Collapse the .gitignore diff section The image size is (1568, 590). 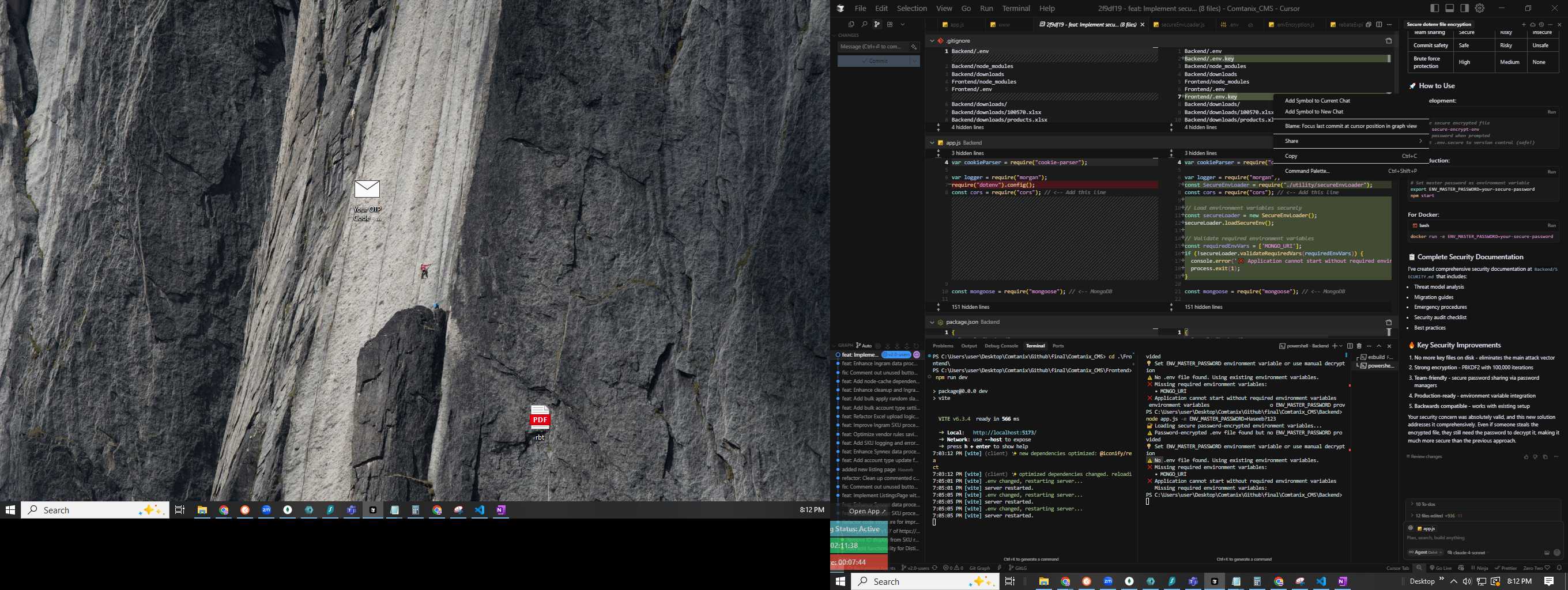click(932, 41)
